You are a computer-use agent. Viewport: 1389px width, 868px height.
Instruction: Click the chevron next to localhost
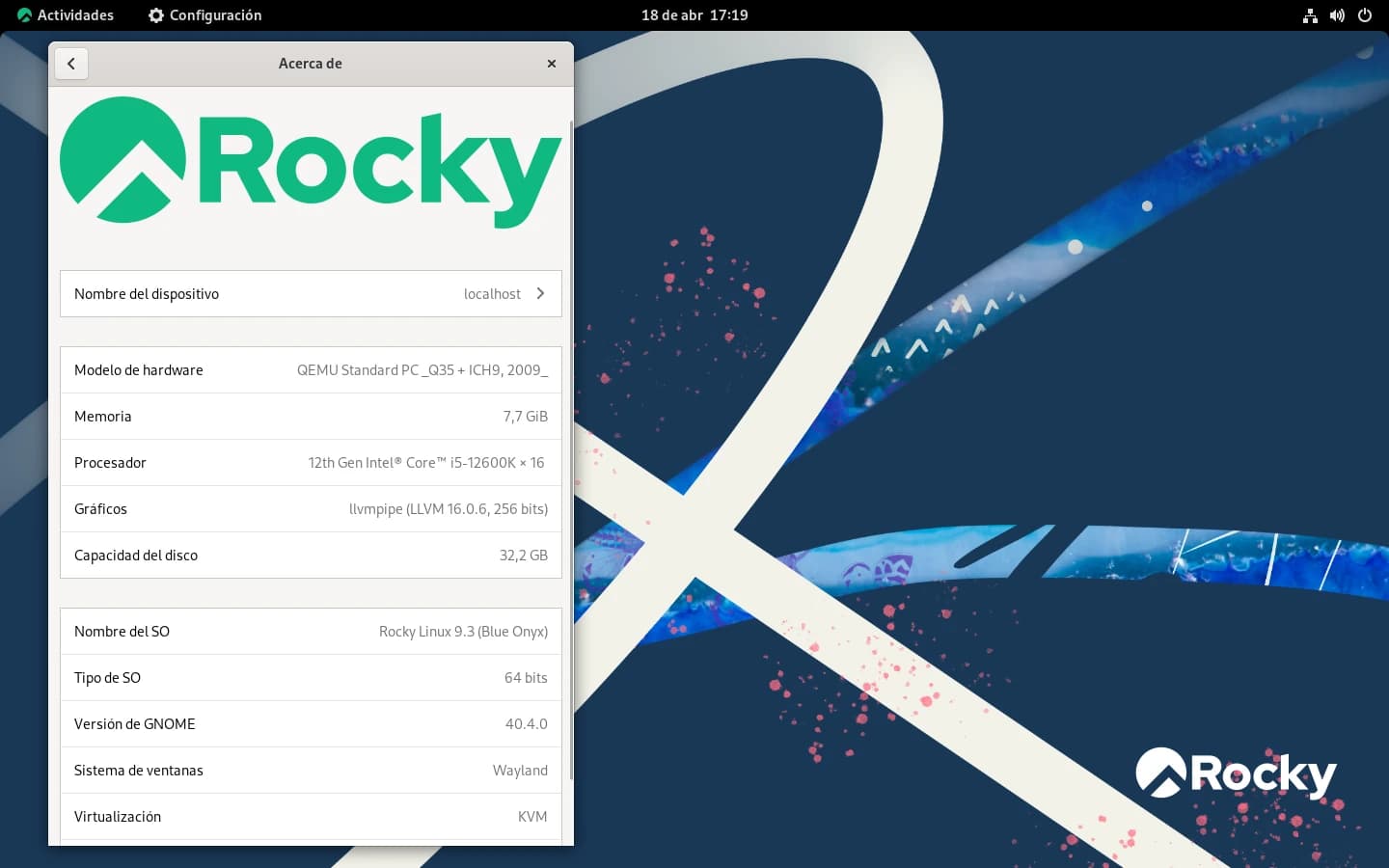tap(540, 294)
